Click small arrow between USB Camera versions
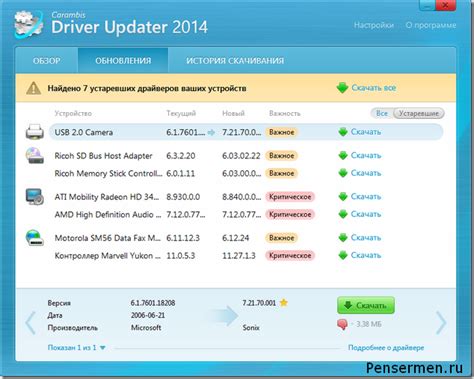This screenshot has width=474, height=379. tap(211, 132)
